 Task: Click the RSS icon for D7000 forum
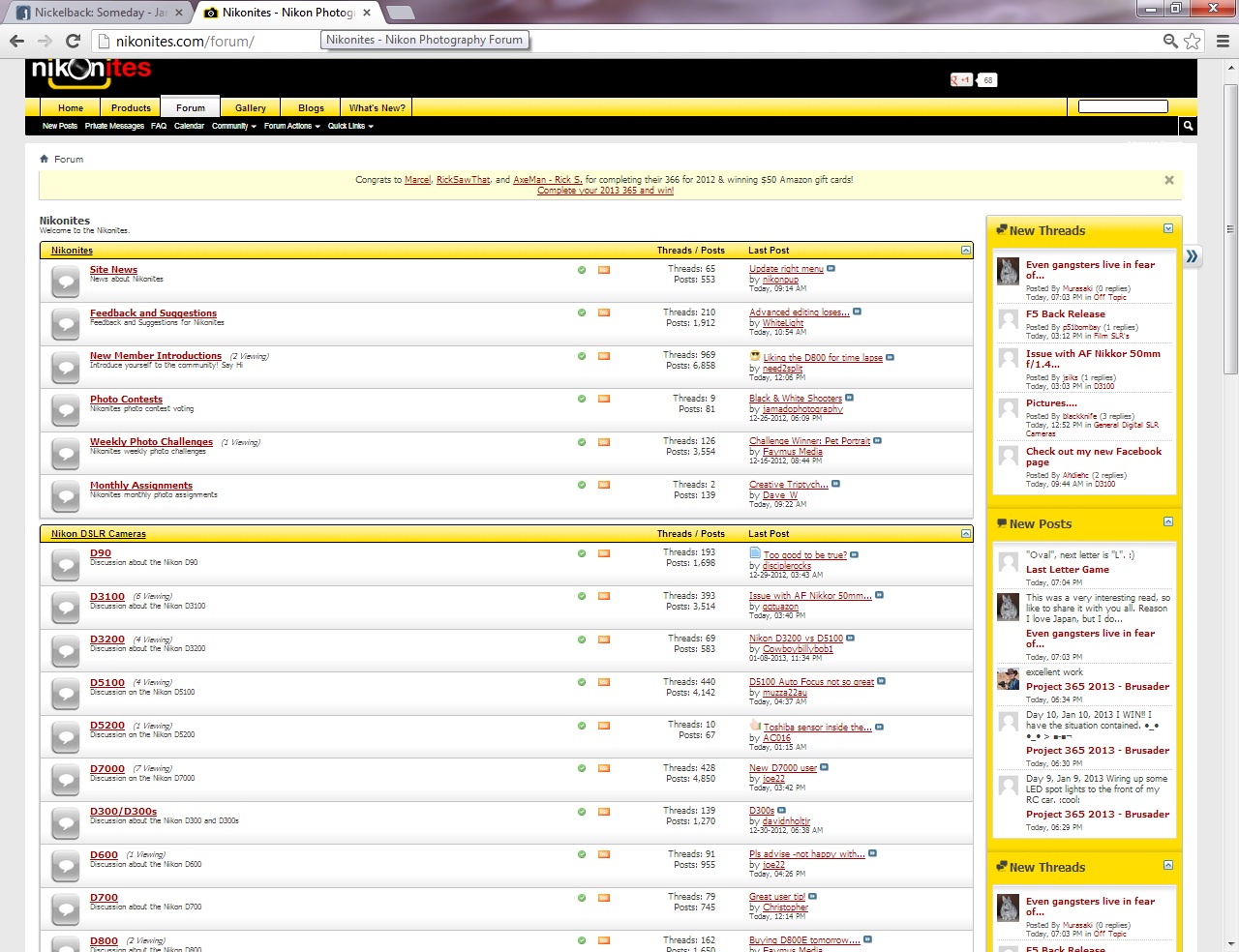pyautogui.click(x=604, y=768)
